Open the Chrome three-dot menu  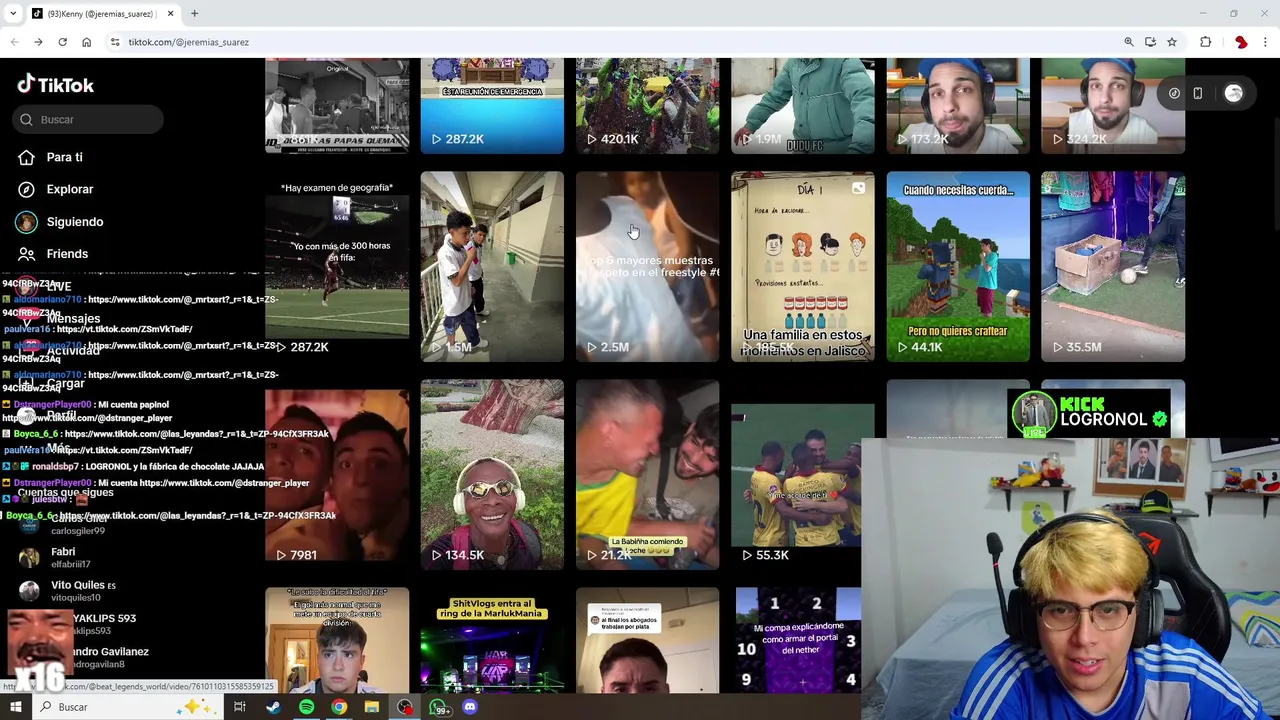coord(1265,42)
